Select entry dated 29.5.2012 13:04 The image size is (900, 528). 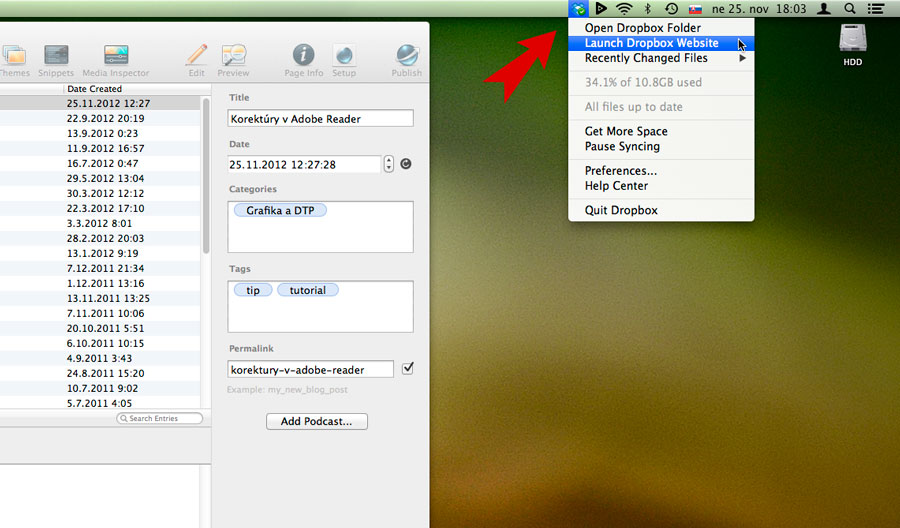pyautogui.click(x=100, y=178)
